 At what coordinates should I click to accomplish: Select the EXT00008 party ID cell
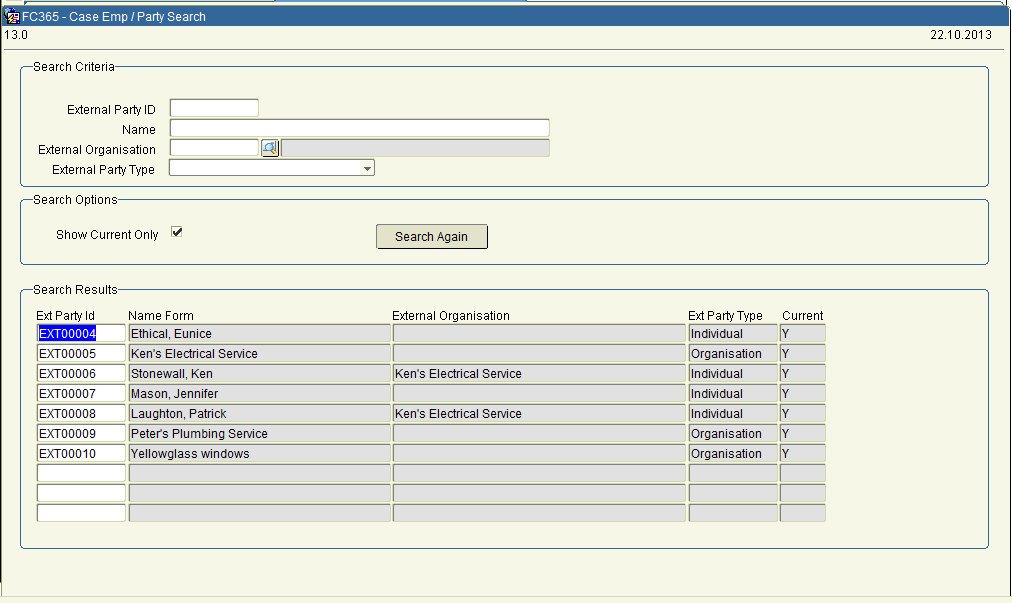(80, 414)
